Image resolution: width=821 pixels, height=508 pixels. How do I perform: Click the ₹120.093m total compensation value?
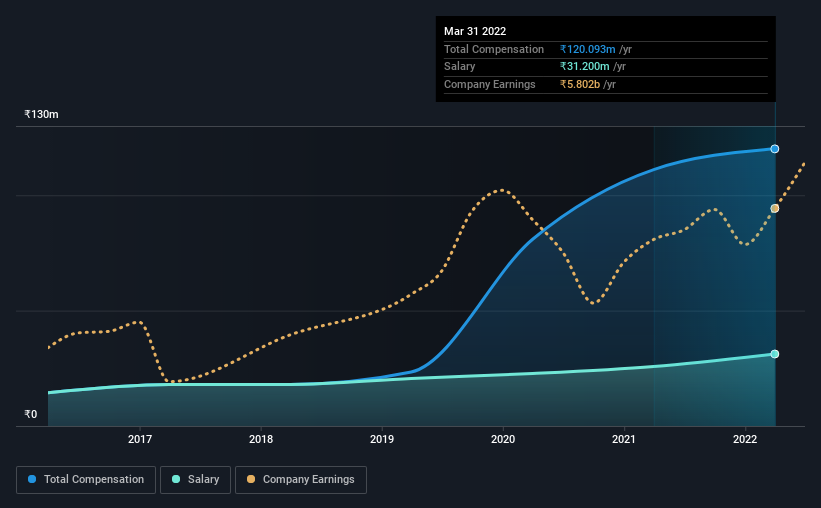pos(587,49)
